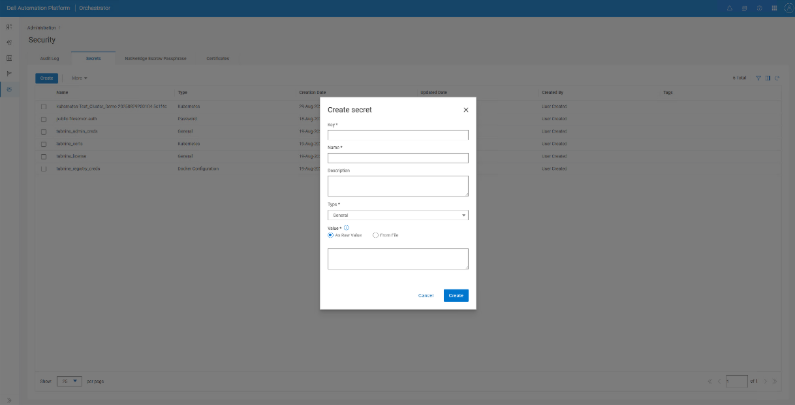The width and height of the screenshot is (795, 405).
Task: Click the filter icon above the table
Action: [758, 78]
